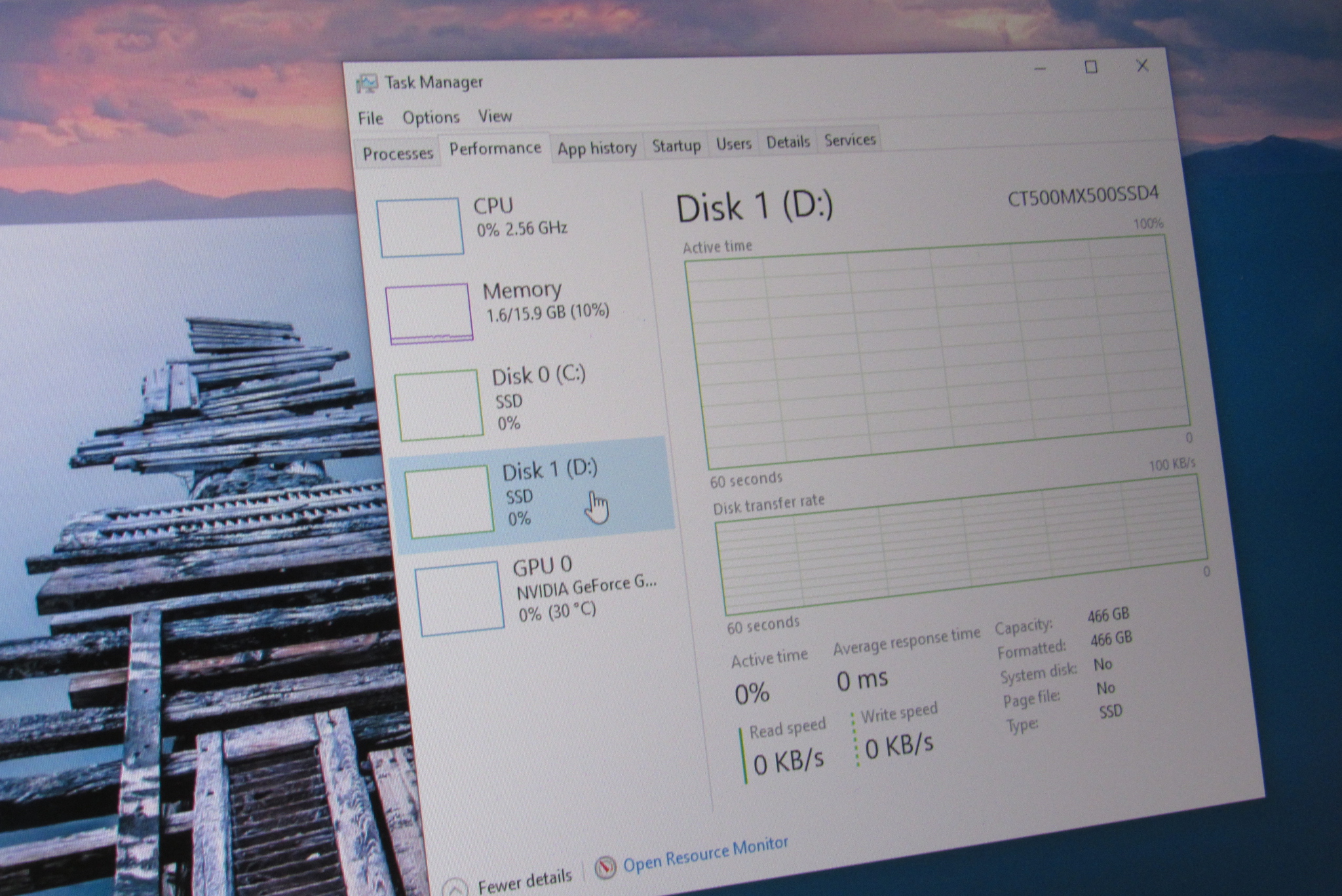The width and height of the screenshot is (1342, 896).
Task: Click the GPU 0 graph thumbnail
Action: pyautogui.click(x=459, y=599)
